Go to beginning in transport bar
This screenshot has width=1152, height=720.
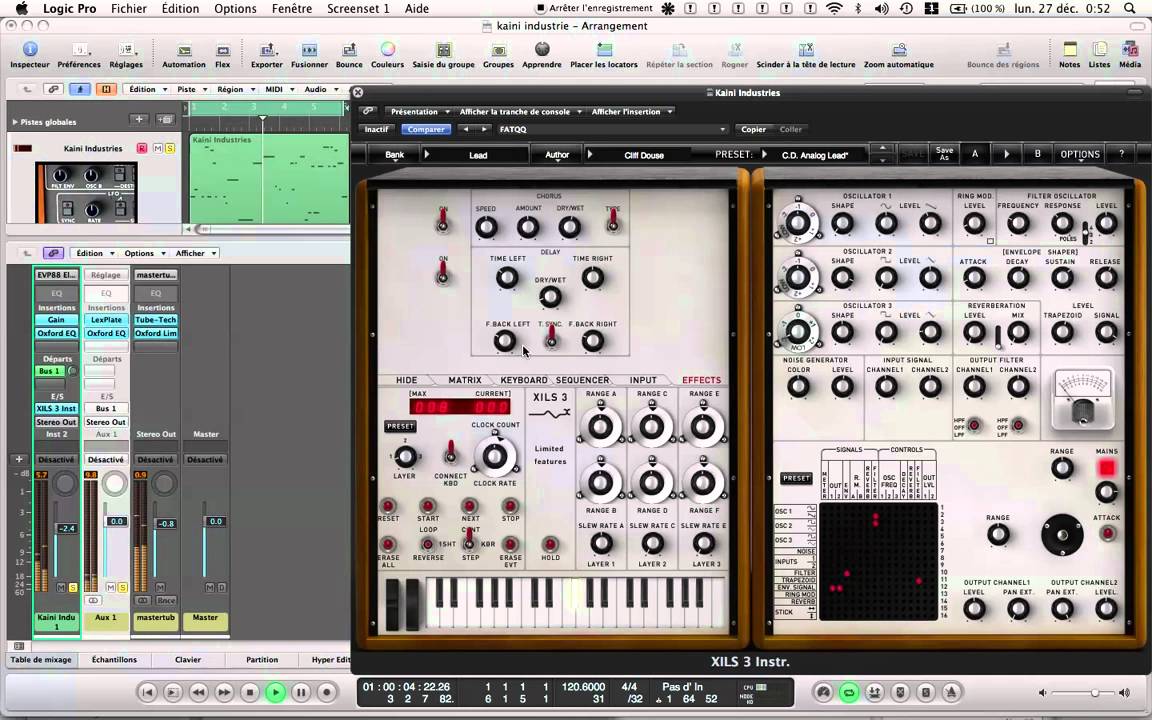tap(147, 692)
